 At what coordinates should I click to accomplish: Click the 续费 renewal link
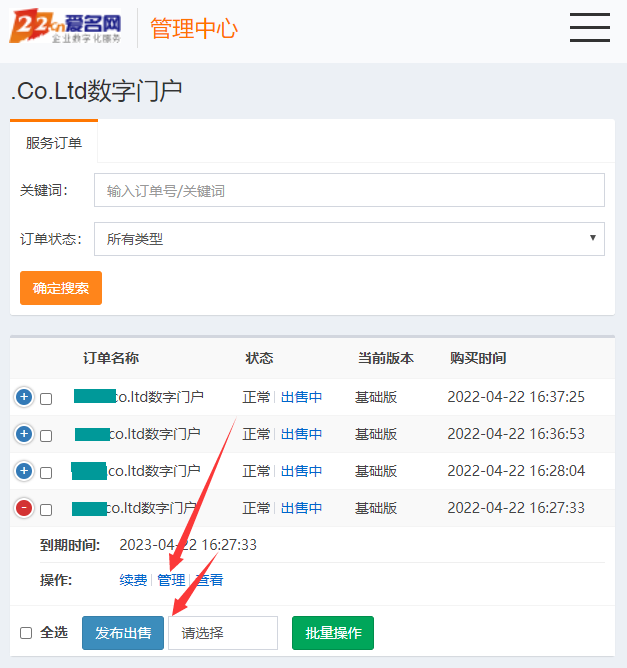(x=133, y=580)
